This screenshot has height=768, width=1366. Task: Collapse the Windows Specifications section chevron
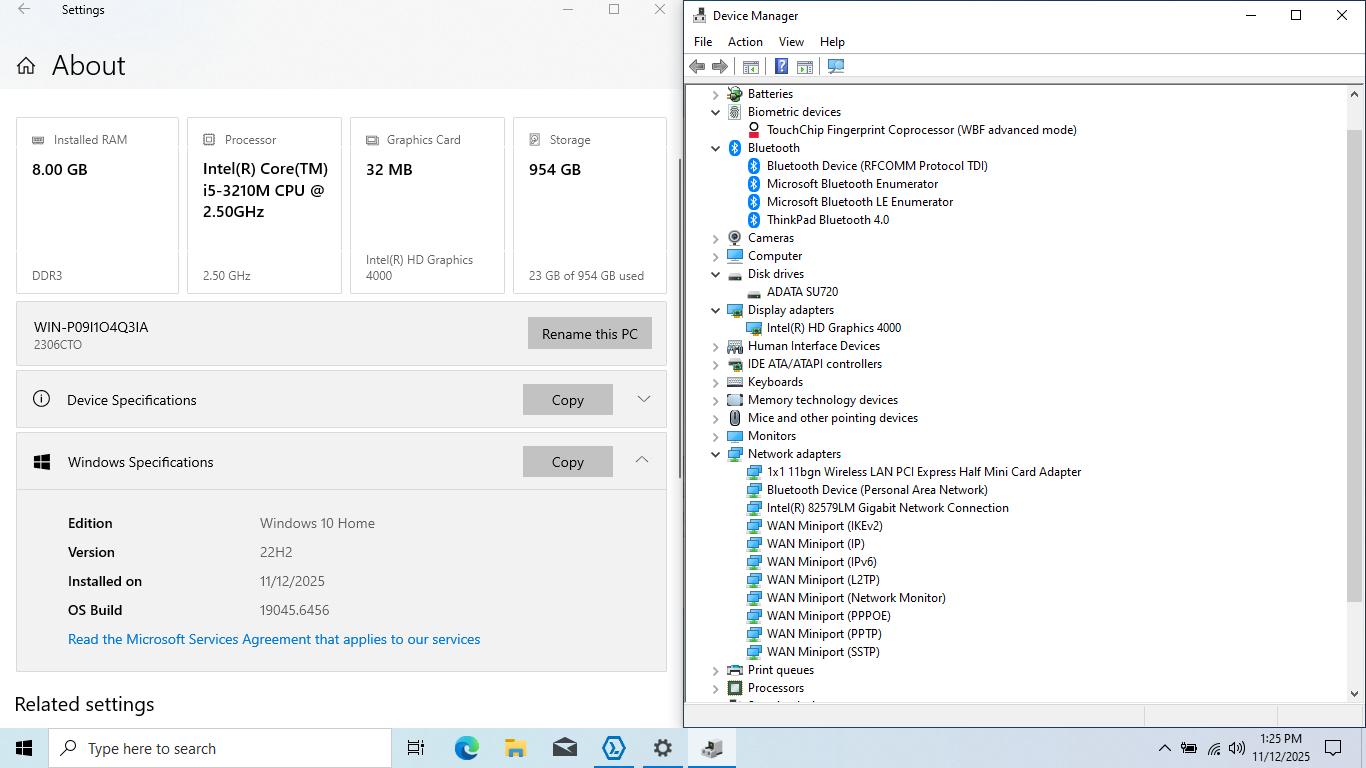pos(642,461)
